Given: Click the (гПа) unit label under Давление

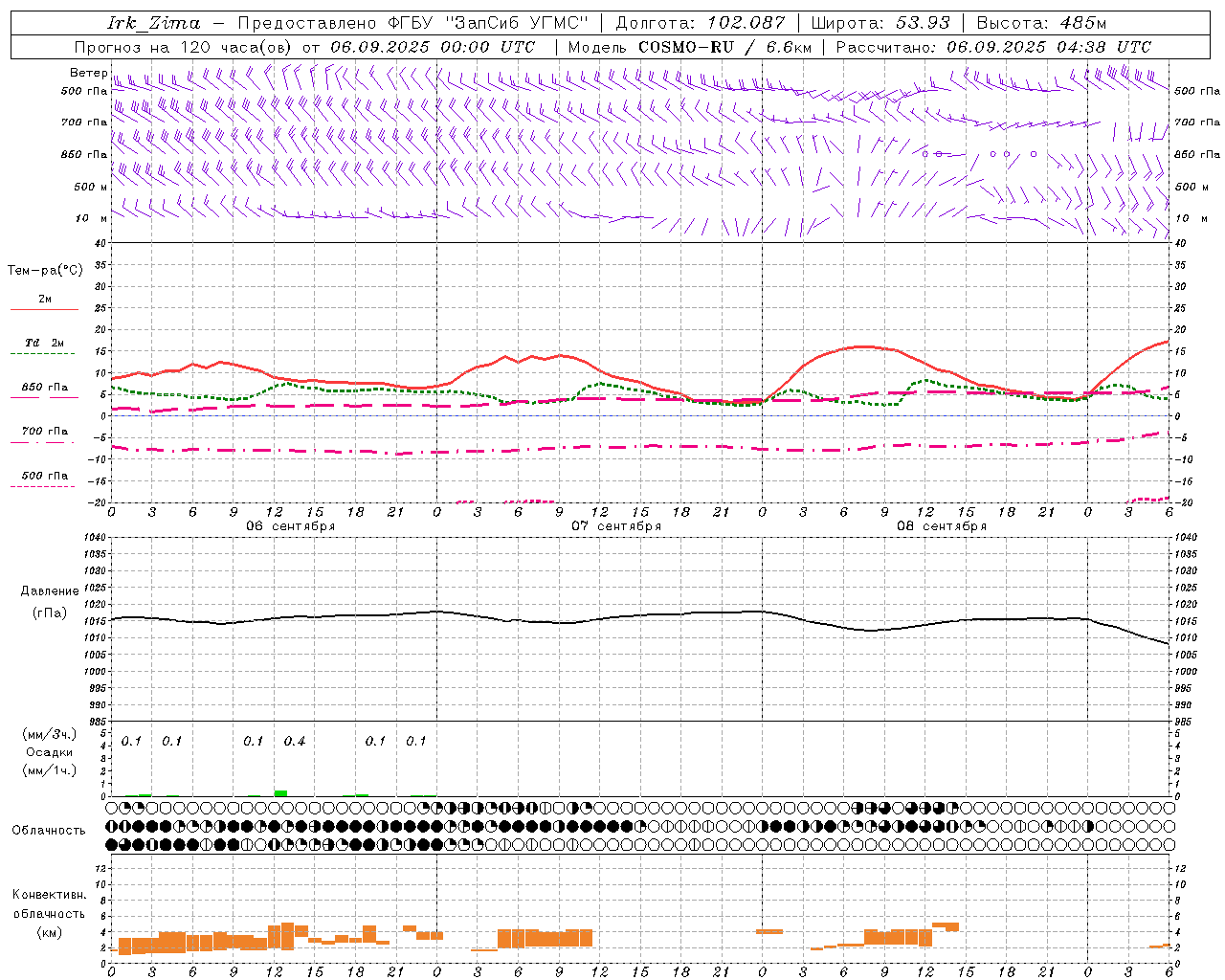Looking at the screenshot, I should click(50, 613).
